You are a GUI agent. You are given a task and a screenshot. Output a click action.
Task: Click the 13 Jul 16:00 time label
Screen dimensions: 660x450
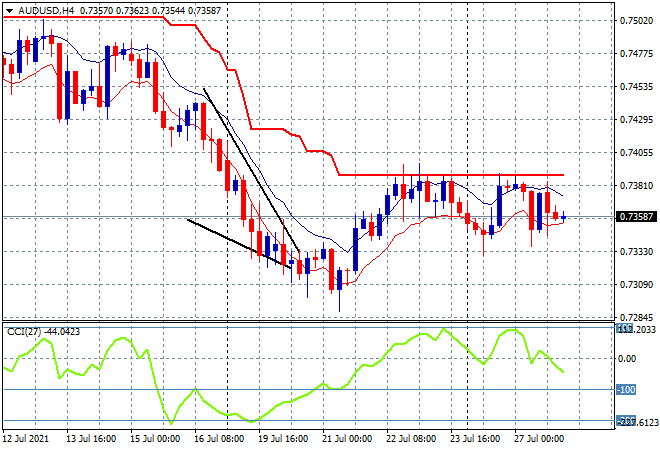91,439
